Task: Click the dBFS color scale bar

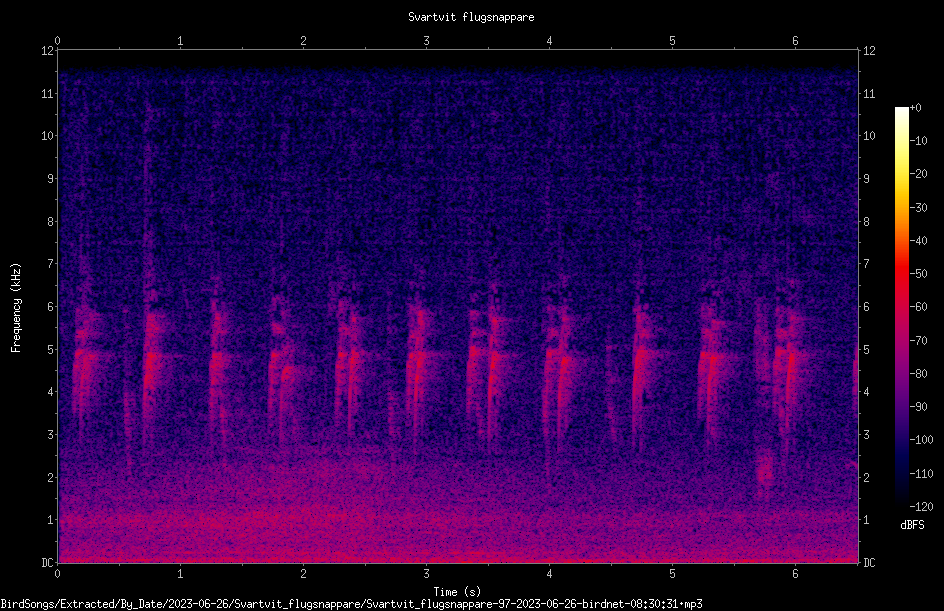Action: point(902,306)
